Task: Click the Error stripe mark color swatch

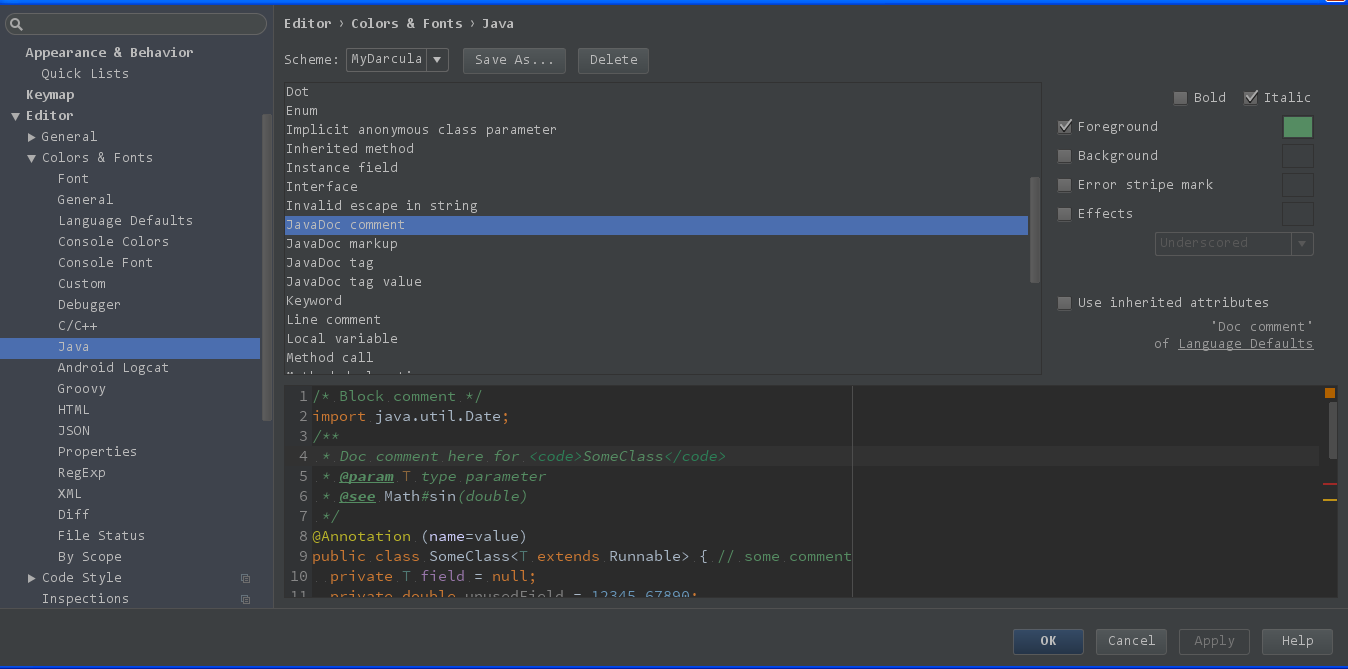Action: click(1298, 185)
